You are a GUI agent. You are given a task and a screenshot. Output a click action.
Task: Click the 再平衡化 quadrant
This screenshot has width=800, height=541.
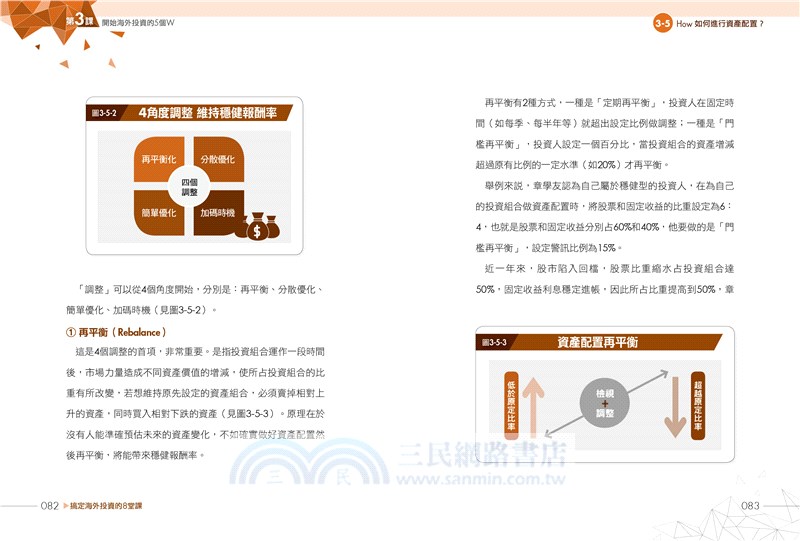(159, 159)
